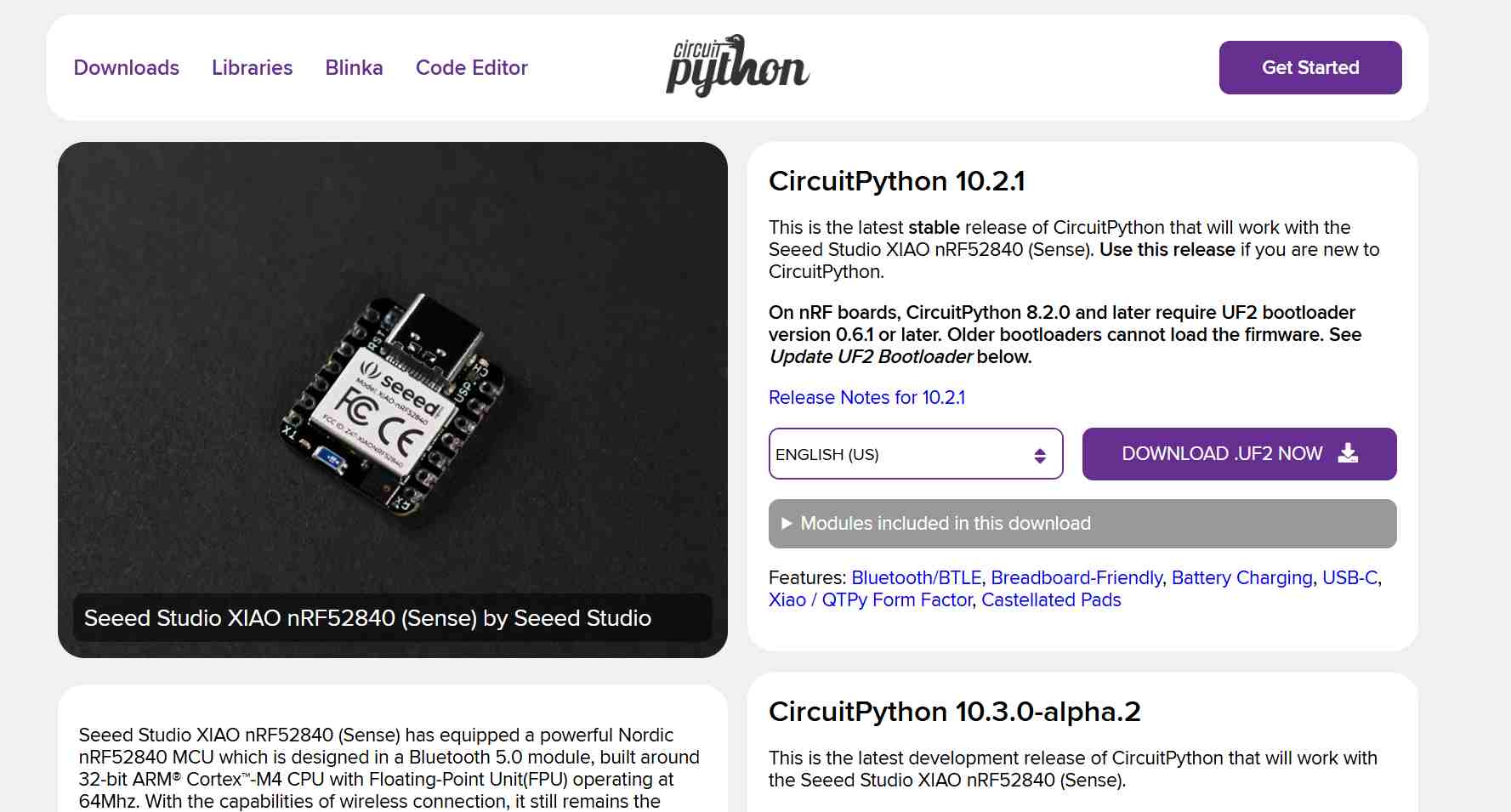Click the Battery Charging feature link
The width and height of the screenshot is (1511, 812).
pyautogui.click(x=1242, y=577)
